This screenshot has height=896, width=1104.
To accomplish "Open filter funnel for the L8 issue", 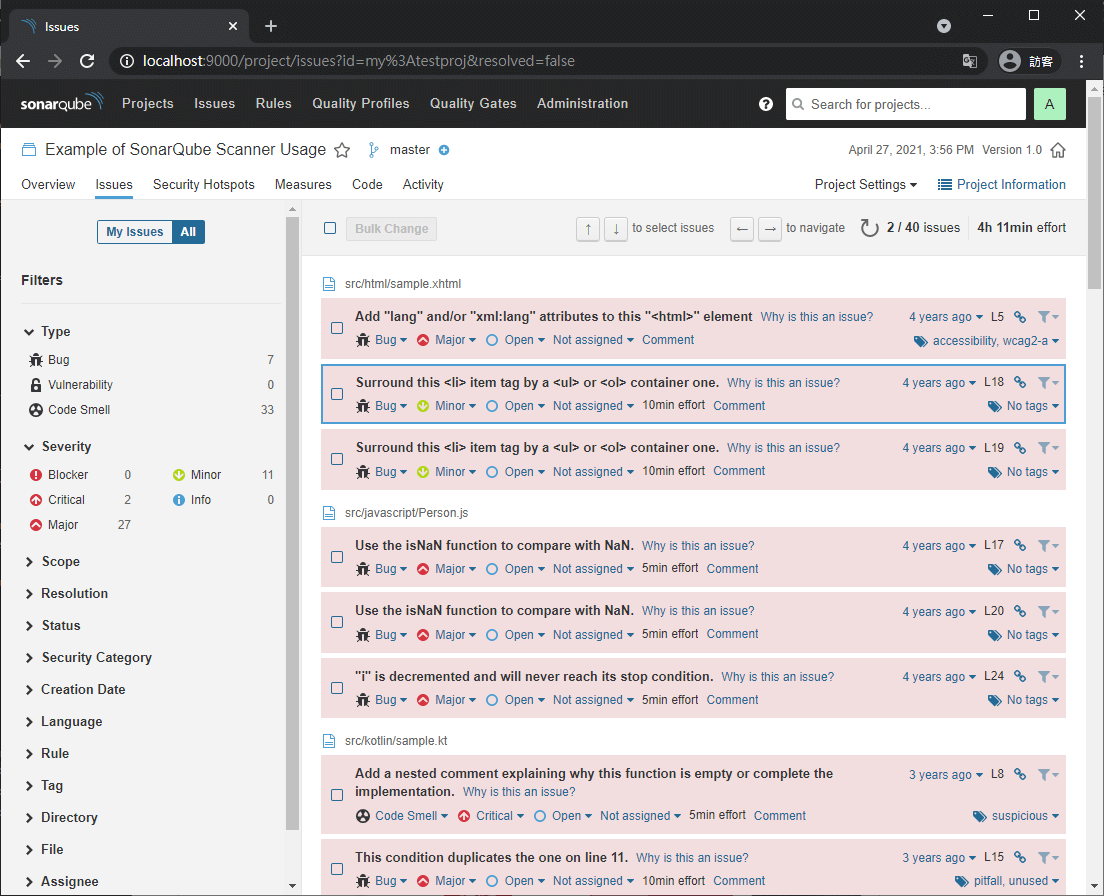I will coord(1048,774).
